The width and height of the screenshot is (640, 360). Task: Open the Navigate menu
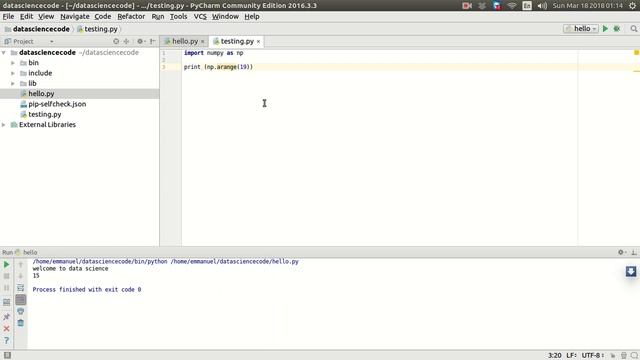tap(75, 16)
